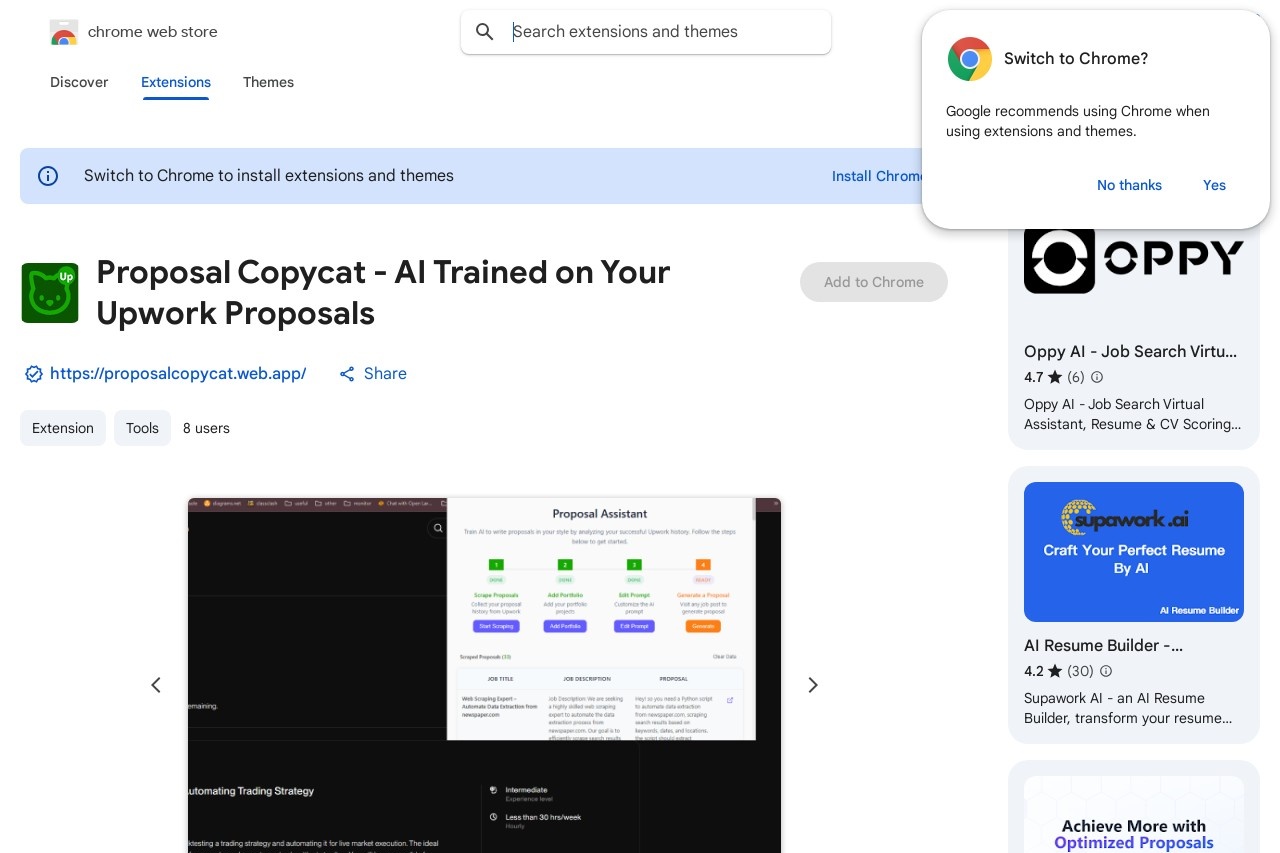
Task: Open the Discover tab
Action: (x=79, y=82)
